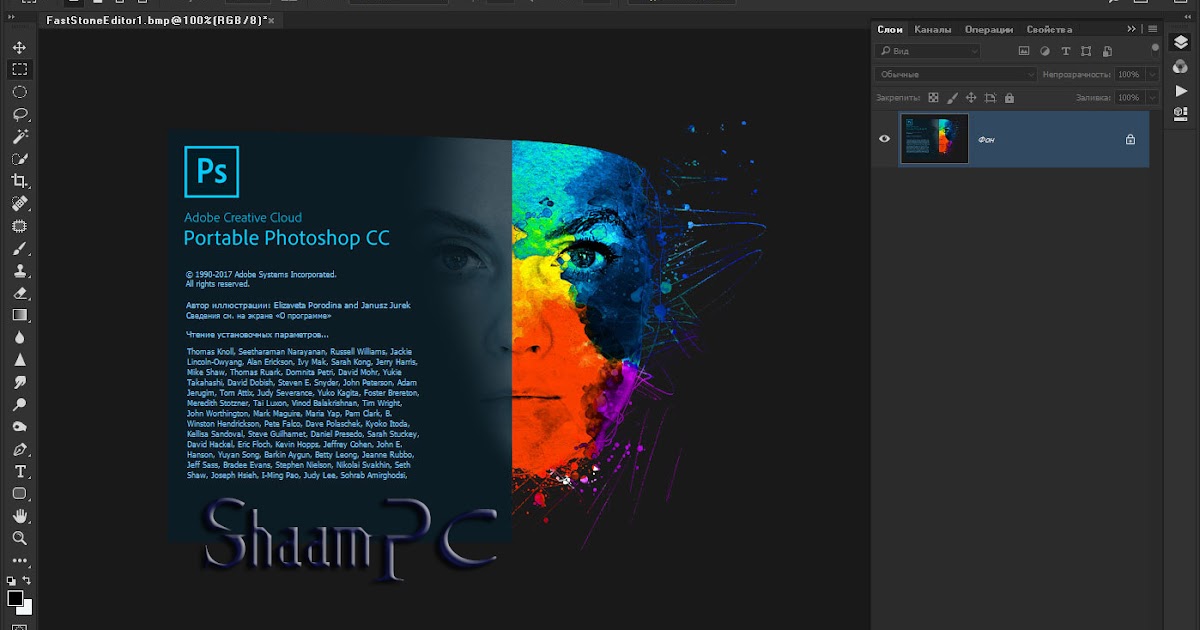Select the Gradient tool
This screenshot has height=630, width=1200.
pos(19,315)
